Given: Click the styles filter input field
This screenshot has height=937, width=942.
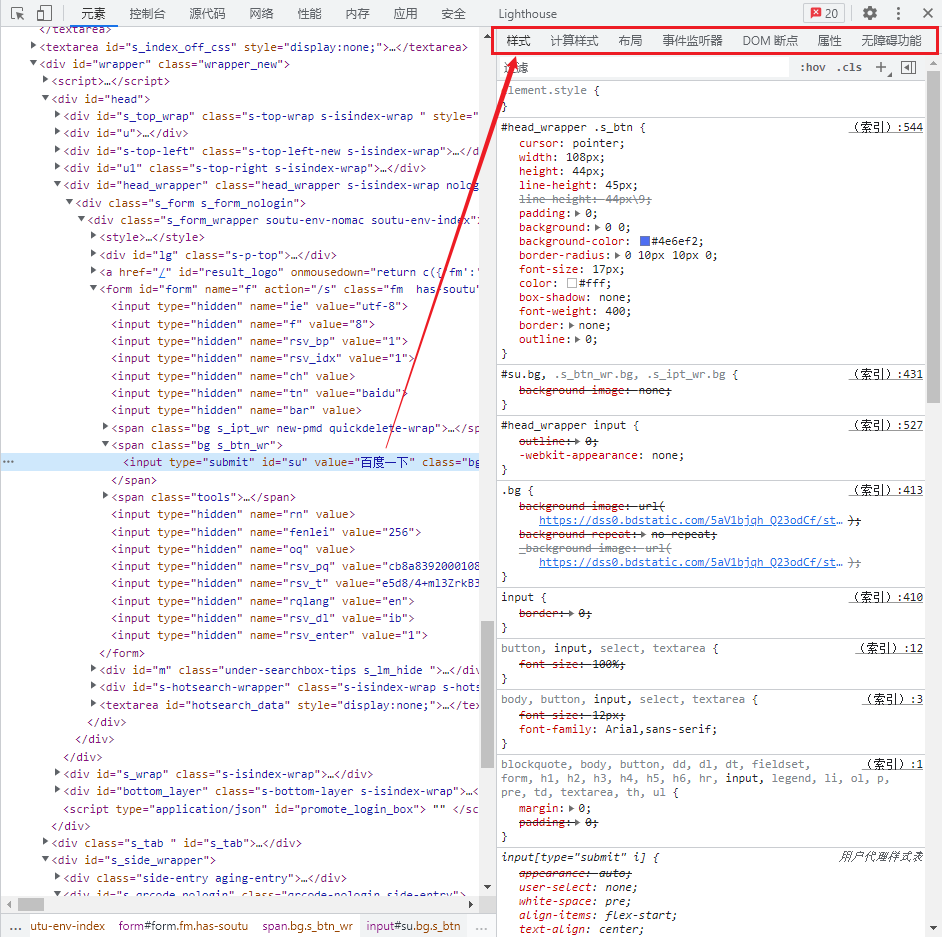Looking at the screenshot, I should 643,67.
